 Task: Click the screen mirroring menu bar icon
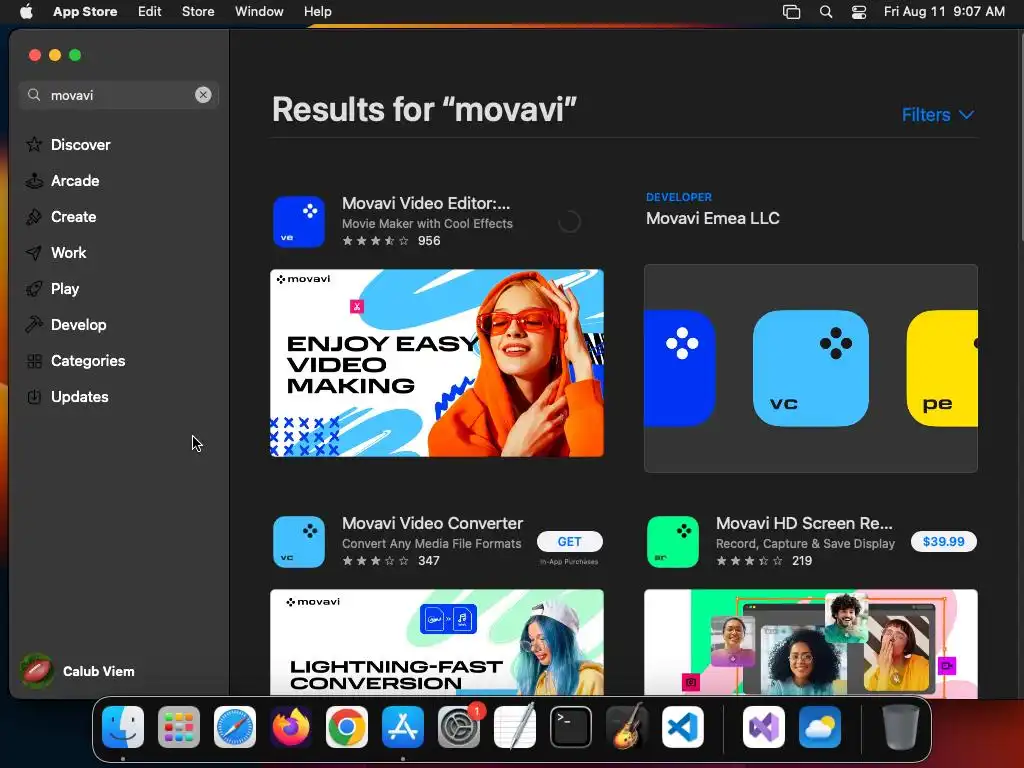click(x=792, y=12)
